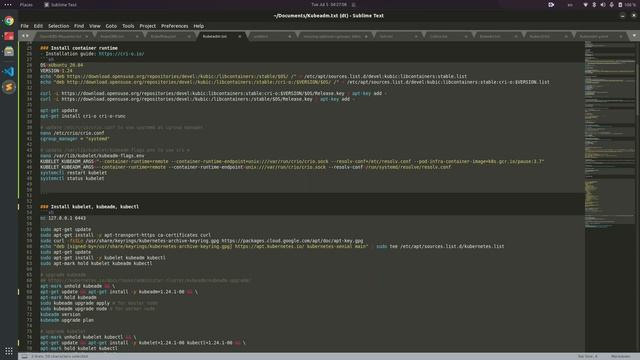Open the Edit menu
The image size is (640, 360).
tap(38, 26)
